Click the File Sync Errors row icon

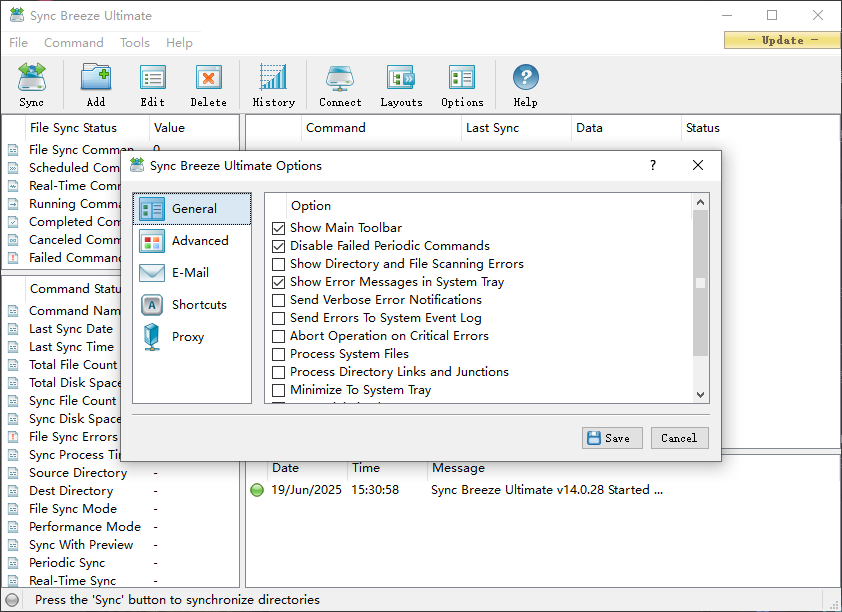coord(13,437)
